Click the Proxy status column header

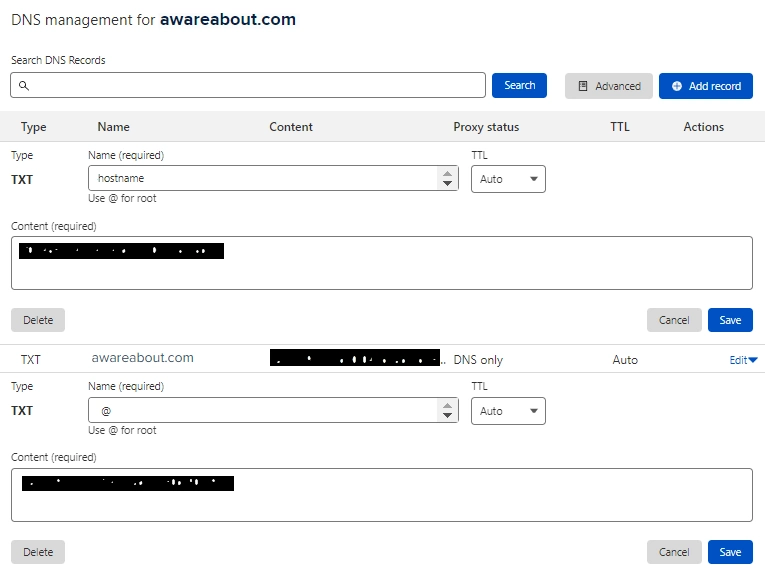click(486, 127)
